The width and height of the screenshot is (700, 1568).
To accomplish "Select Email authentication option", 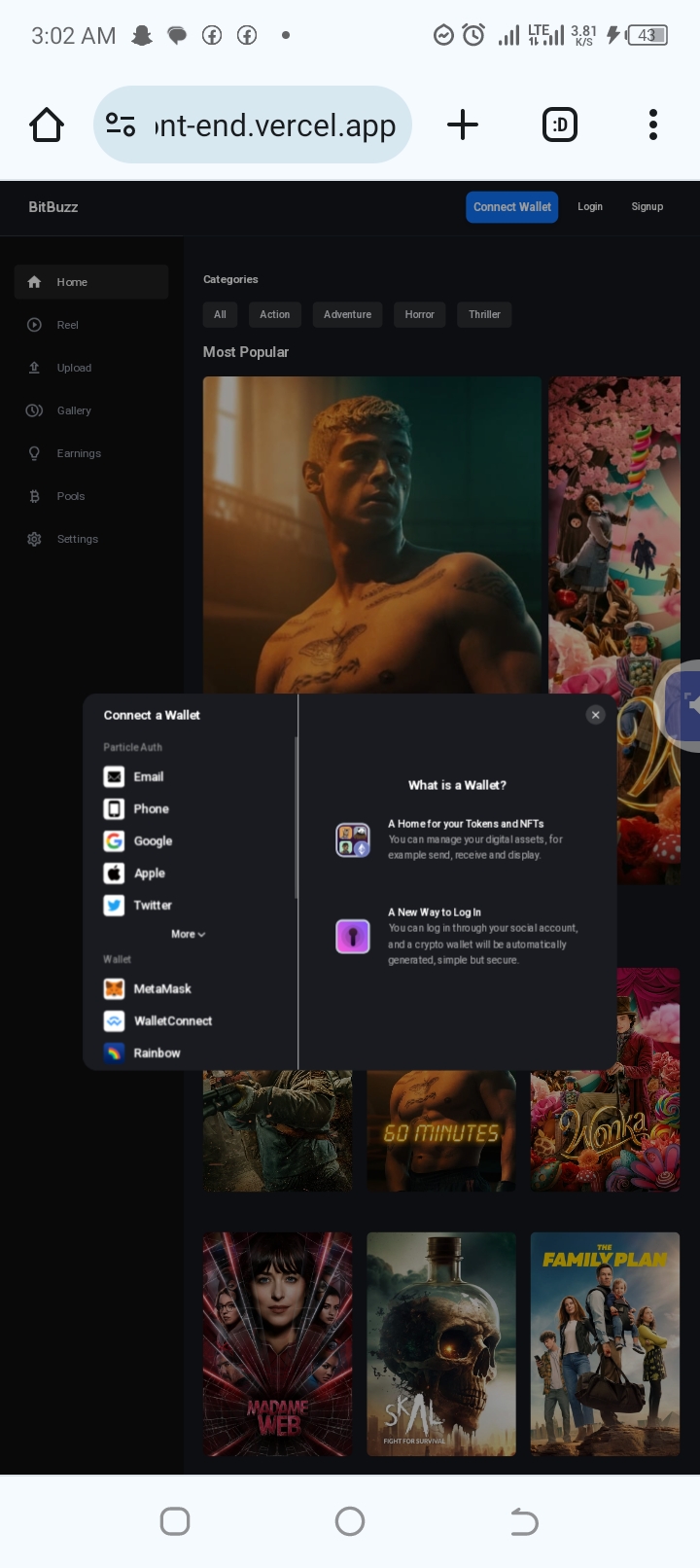I will pyautogui.click(x=148, y=776).
